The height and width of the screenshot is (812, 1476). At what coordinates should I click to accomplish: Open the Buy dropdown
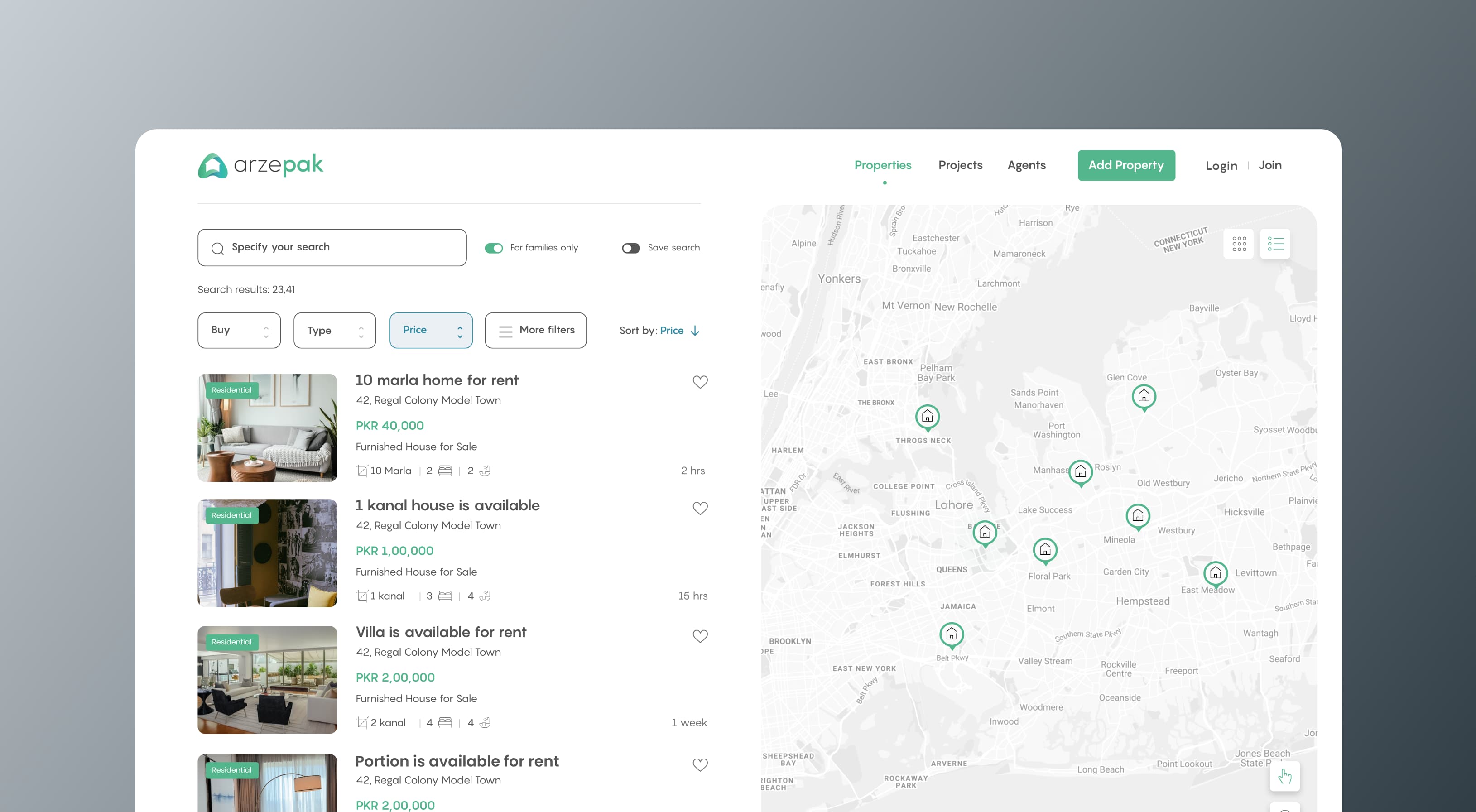[x=239, y=330]
